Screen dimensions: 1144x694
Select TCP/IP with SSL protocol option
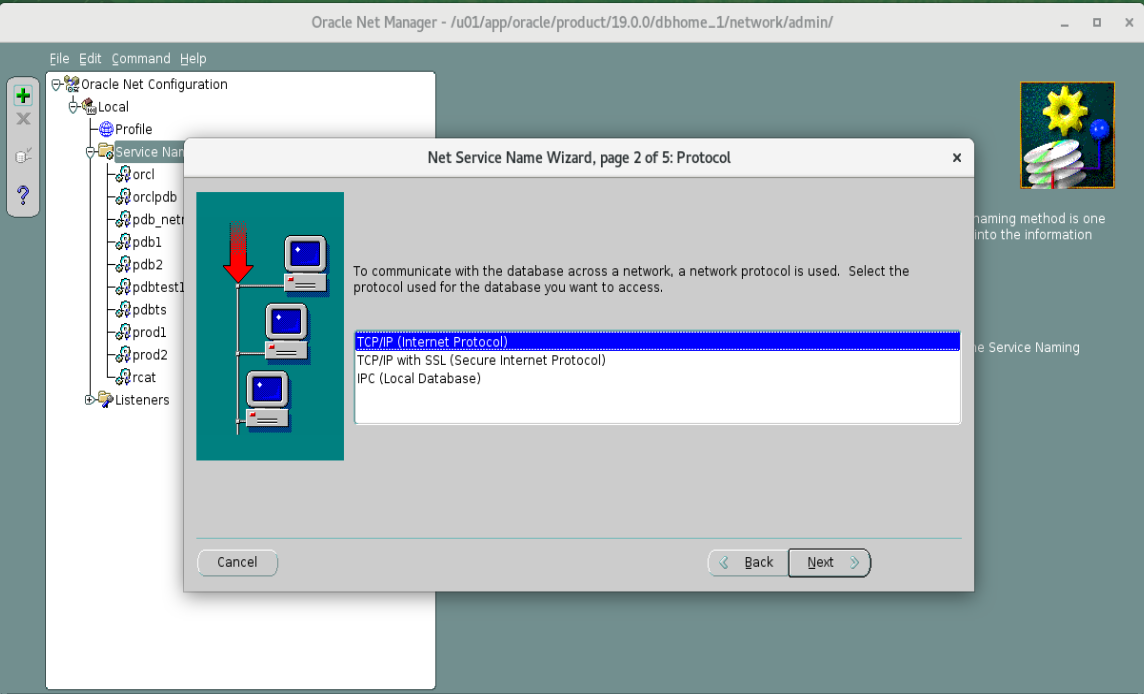coord(657,360)
